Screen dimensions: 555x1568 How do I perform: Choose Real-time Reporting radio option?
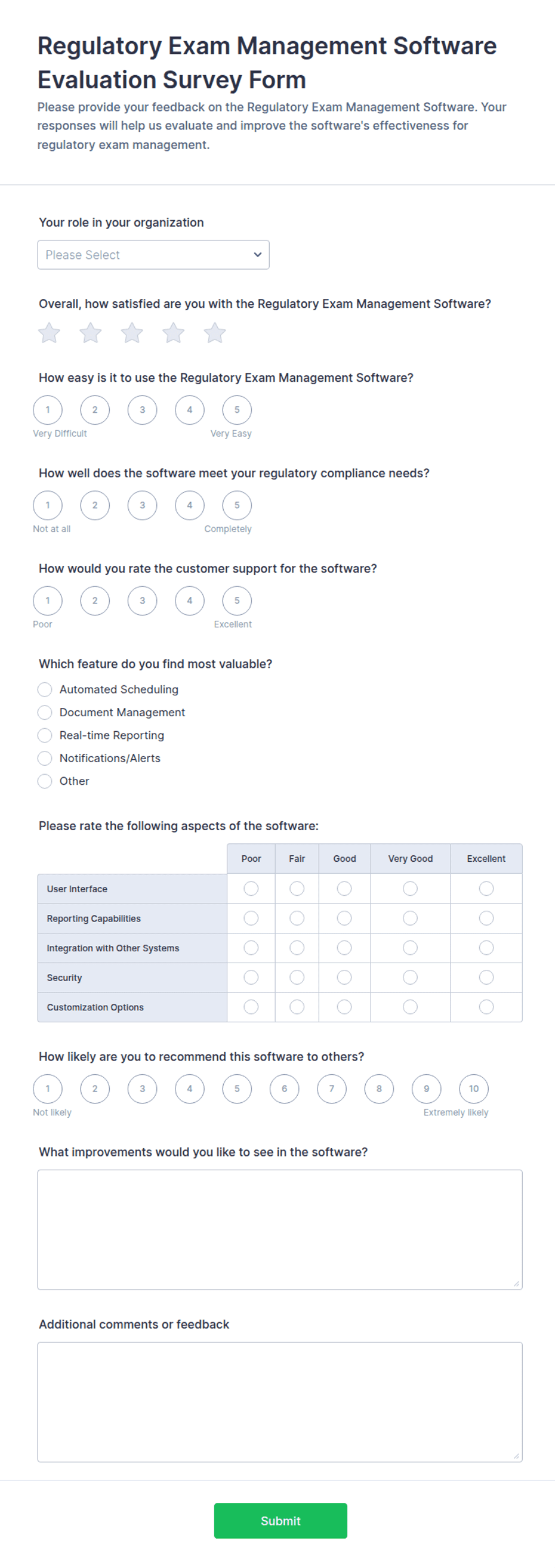point(45,735)
